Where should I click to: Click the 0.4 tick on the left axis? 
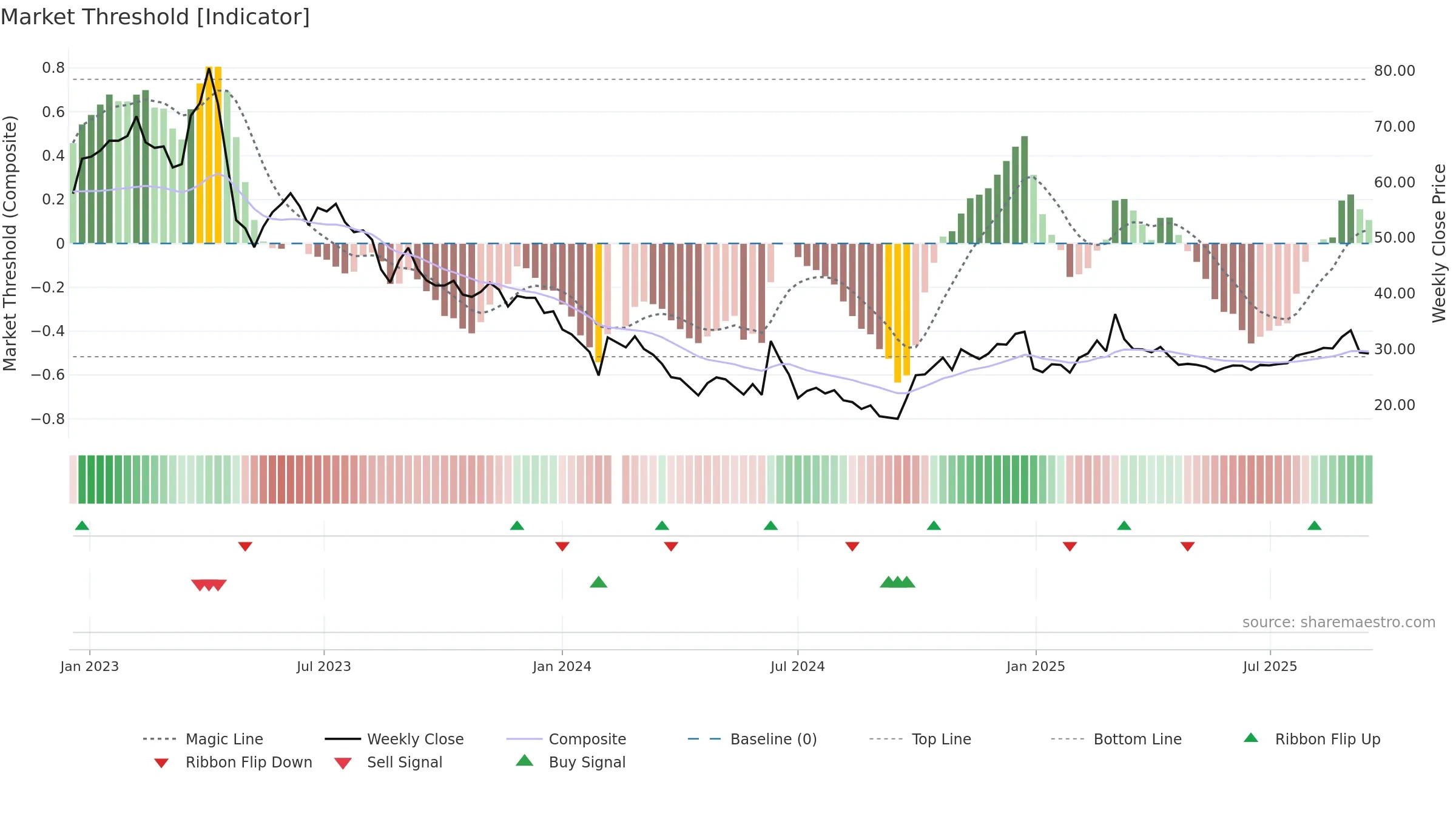[53, 156]
